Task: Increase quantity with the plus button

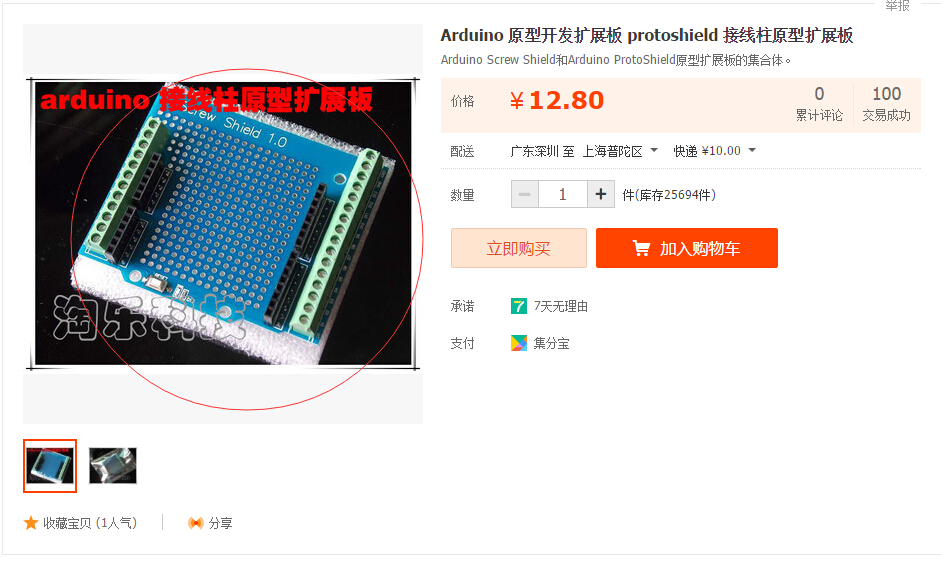Action: click(601, 194)
